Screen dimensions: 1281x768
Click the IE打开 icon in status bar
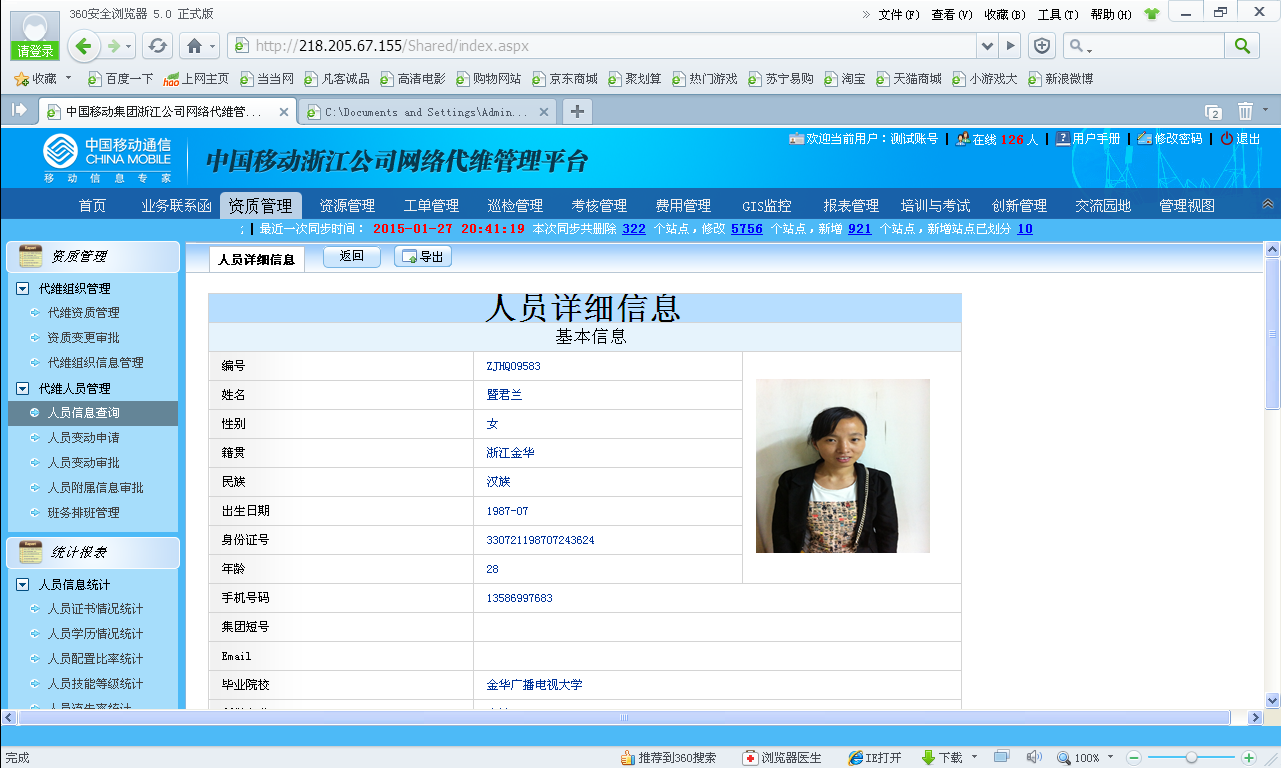[x=875, y=758]
